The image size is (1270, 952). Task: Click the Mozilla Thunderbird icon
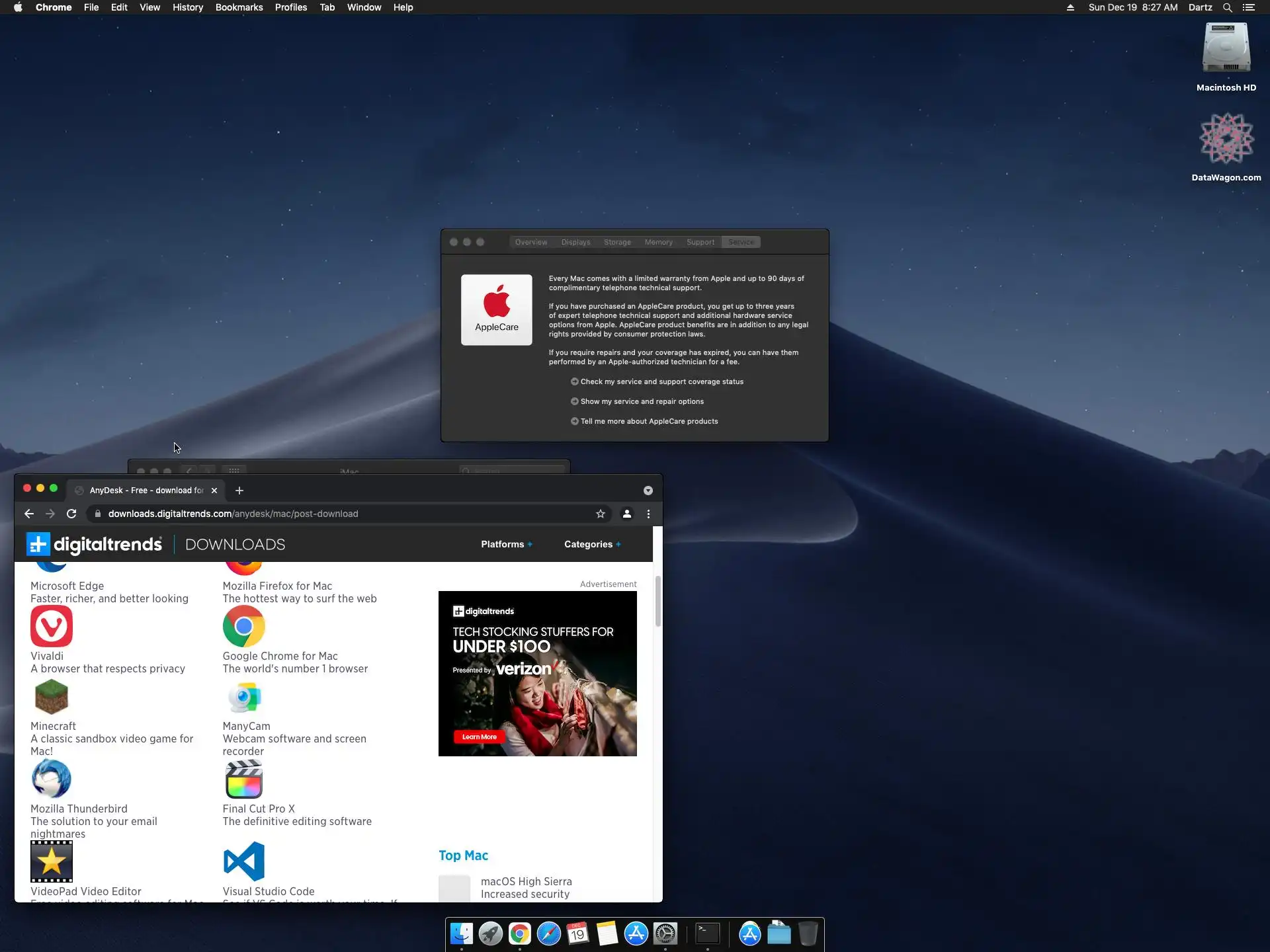tap(51, 779)
